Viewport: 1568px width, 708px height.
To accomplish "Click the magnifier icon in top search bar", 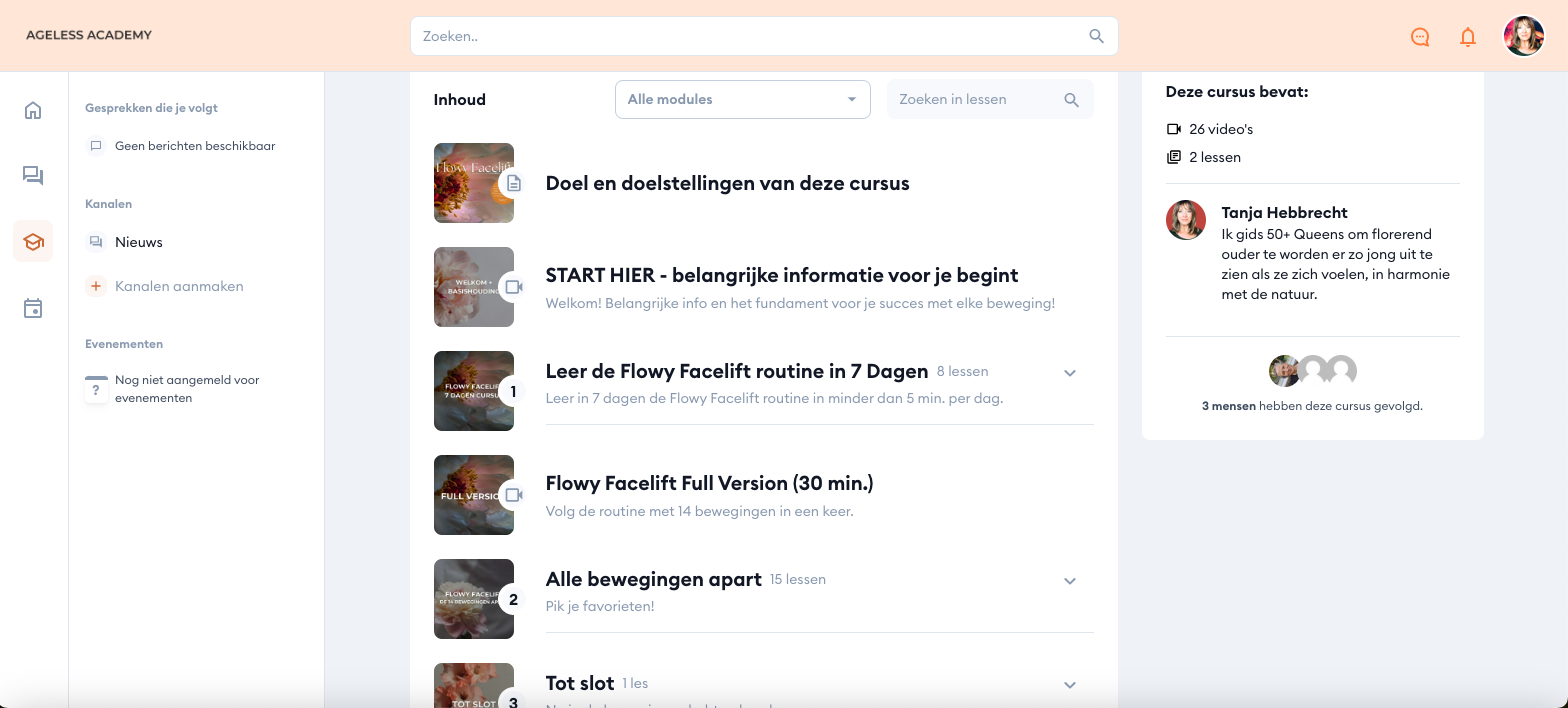I will point(1096,36).
